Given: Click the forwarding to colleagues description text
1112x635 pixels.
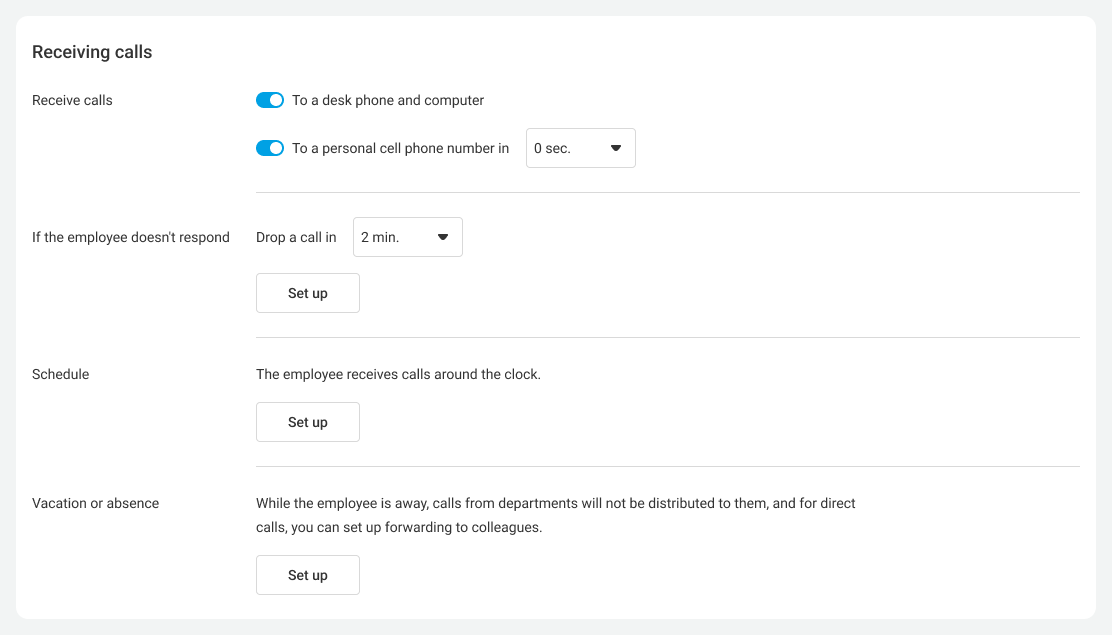Looking at the screenshot, I should point(555,515).
